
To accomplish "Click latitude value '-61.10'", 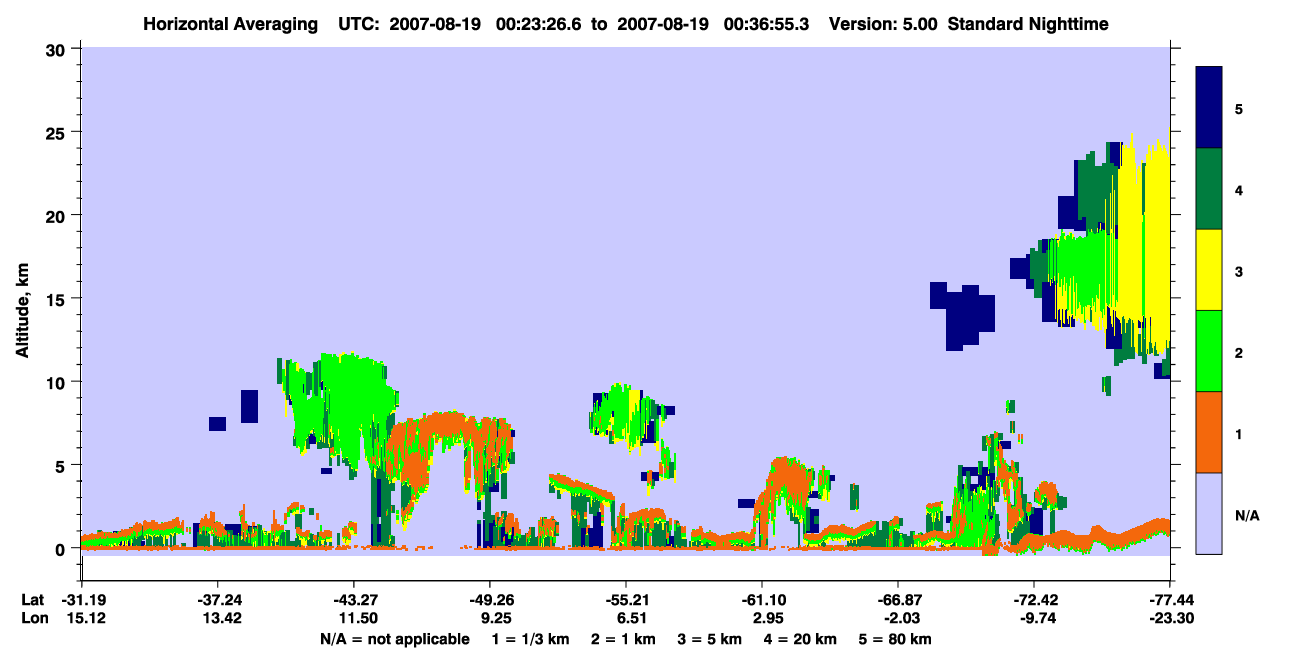I will [761, 600].
